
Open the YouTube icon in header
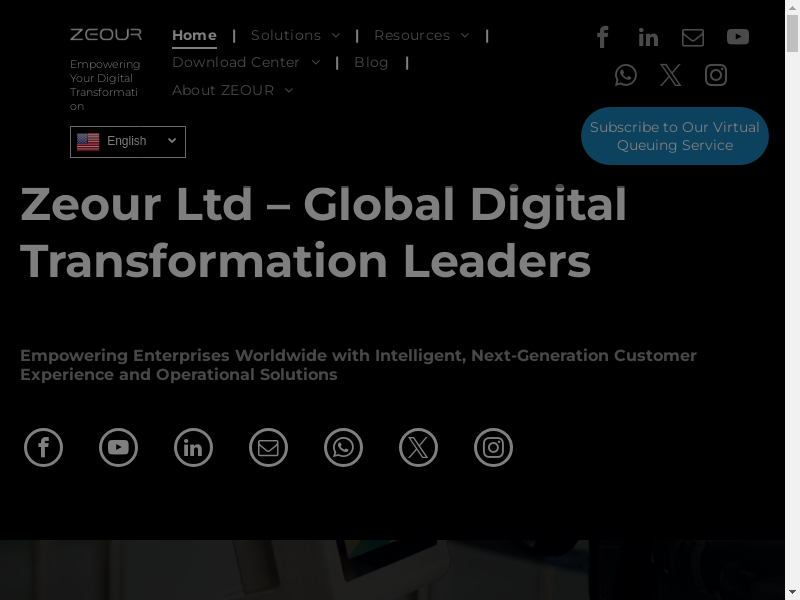[738, 37]
